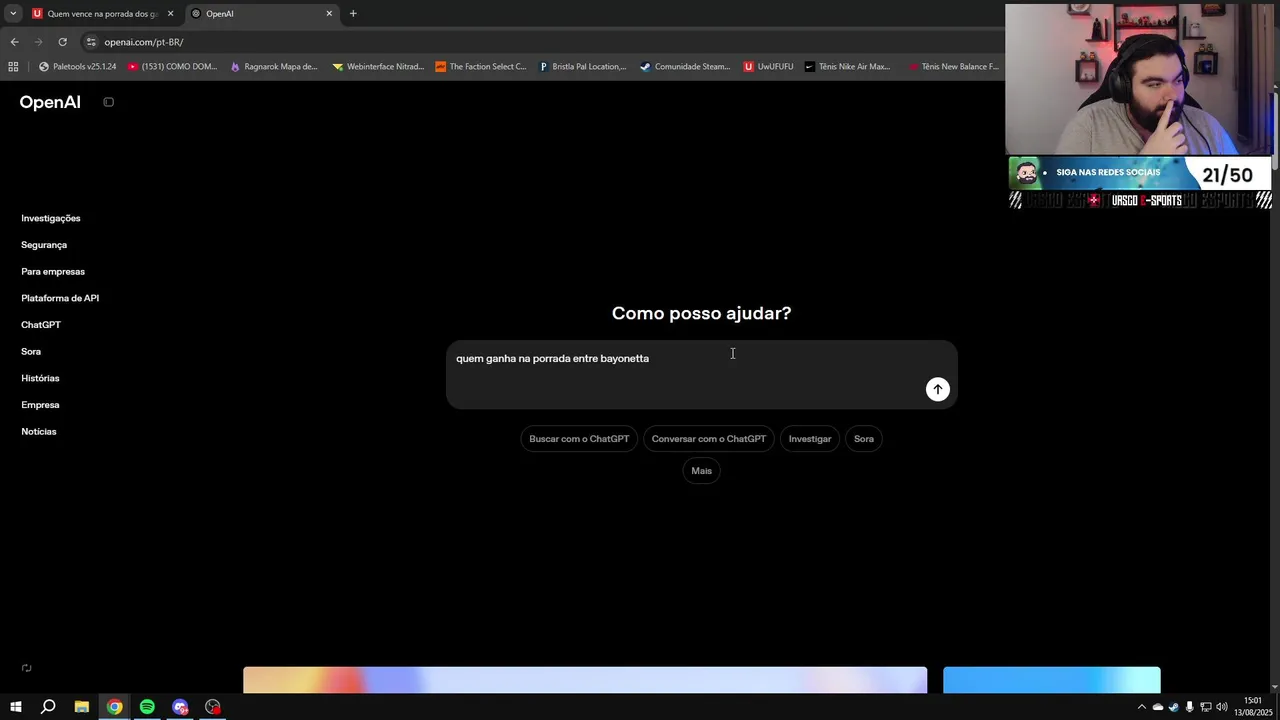Click the icon at the sidebar bottom-left

(27, 668)
